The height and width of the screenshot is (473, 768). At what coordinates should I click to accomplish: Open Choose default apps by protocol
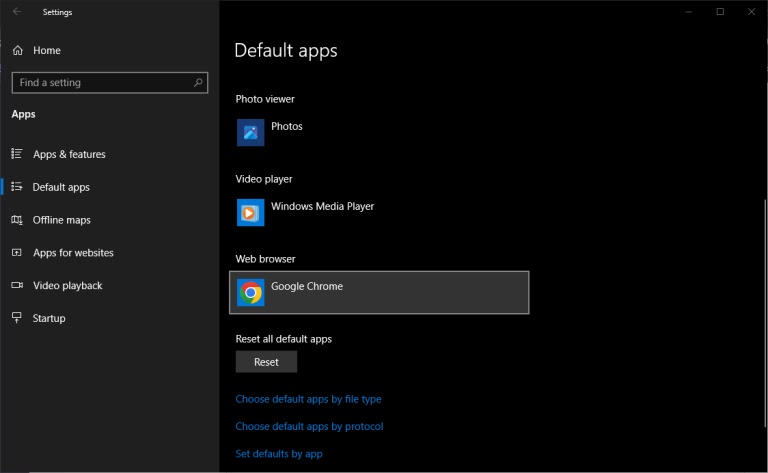[x=309, y=426]
